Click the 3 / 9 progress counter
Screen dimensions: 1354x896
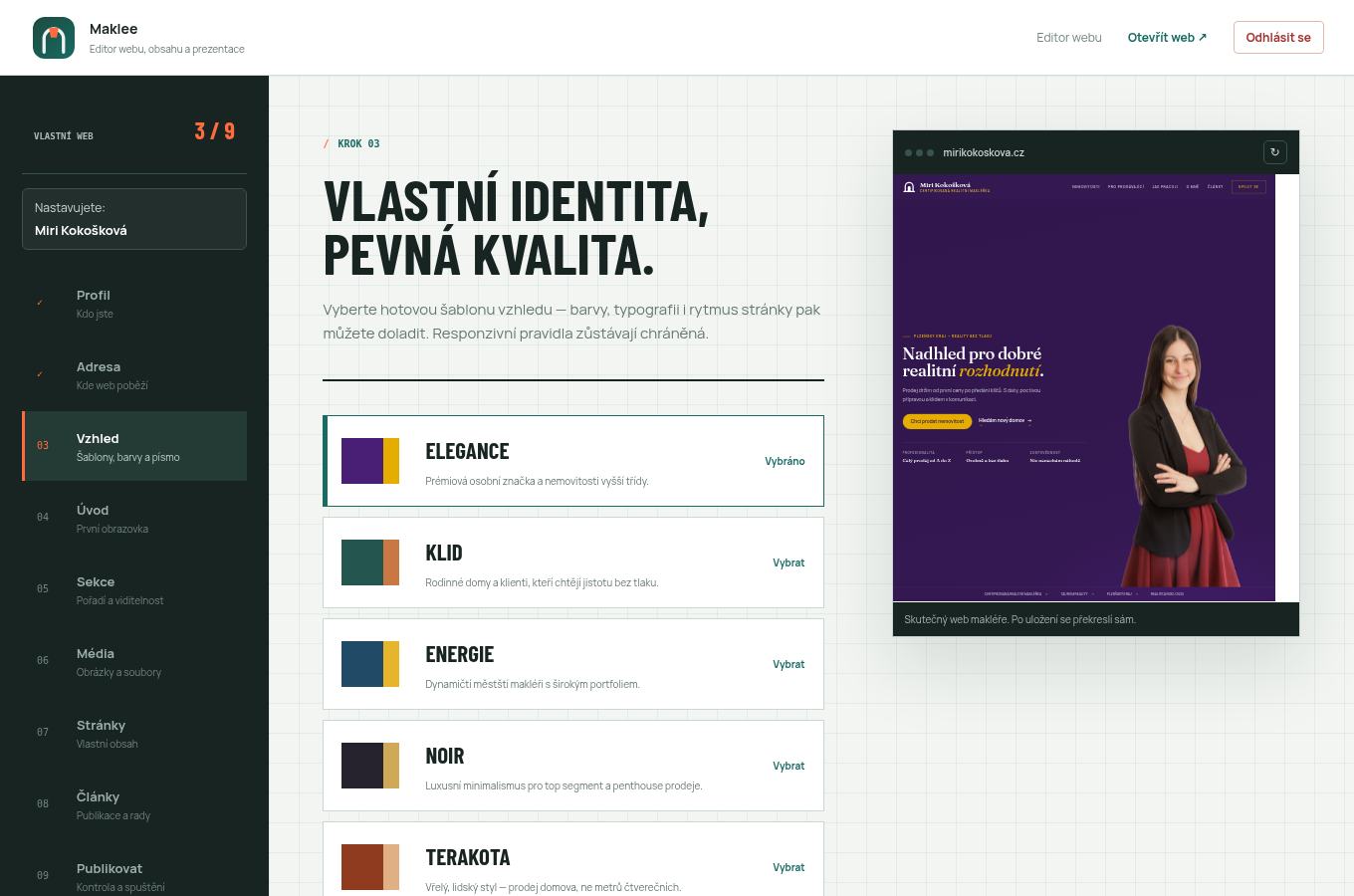tap(215, 131)
